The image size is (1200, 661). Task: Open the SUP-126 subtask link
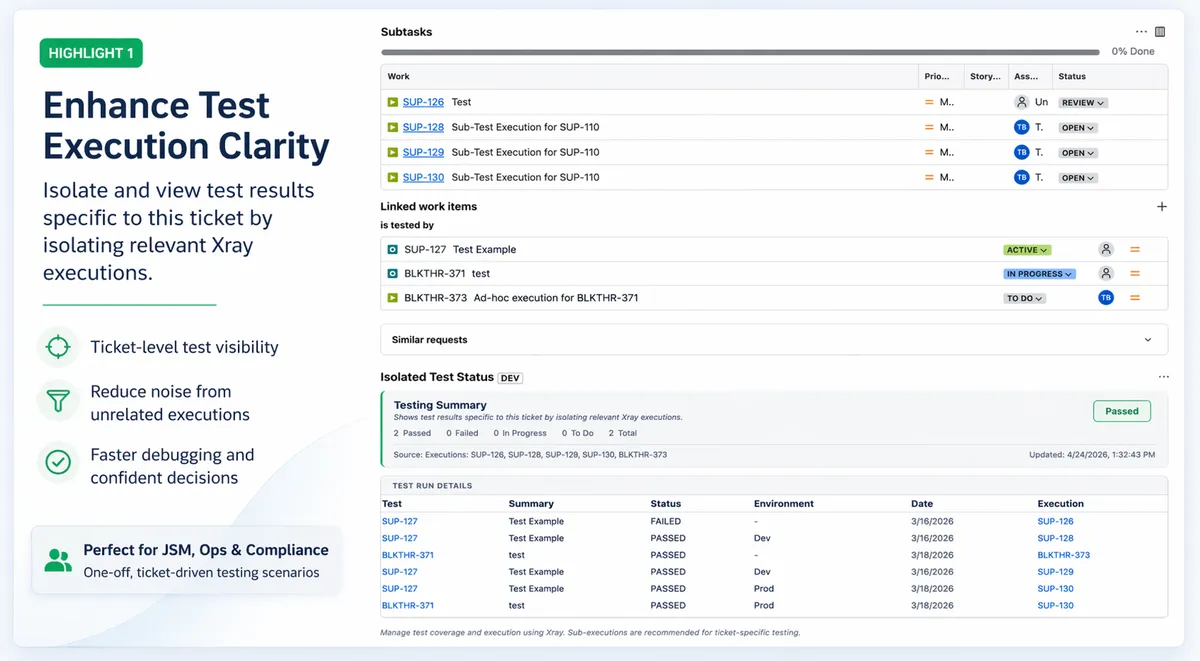[423, 102]
